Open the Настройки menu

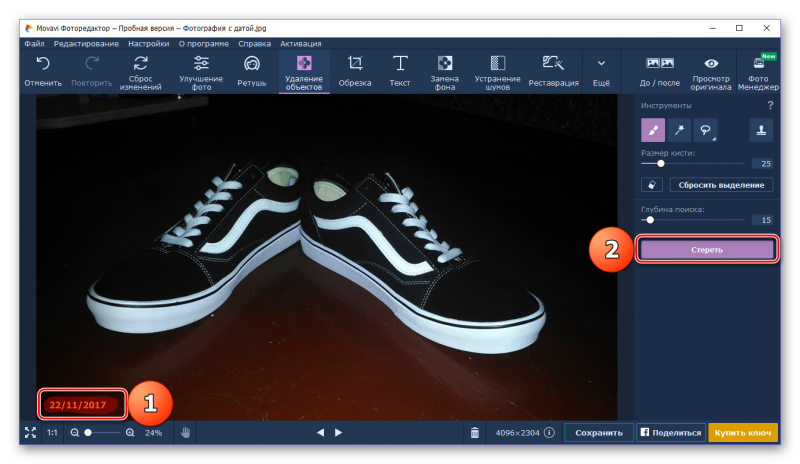tap(148, 44)
